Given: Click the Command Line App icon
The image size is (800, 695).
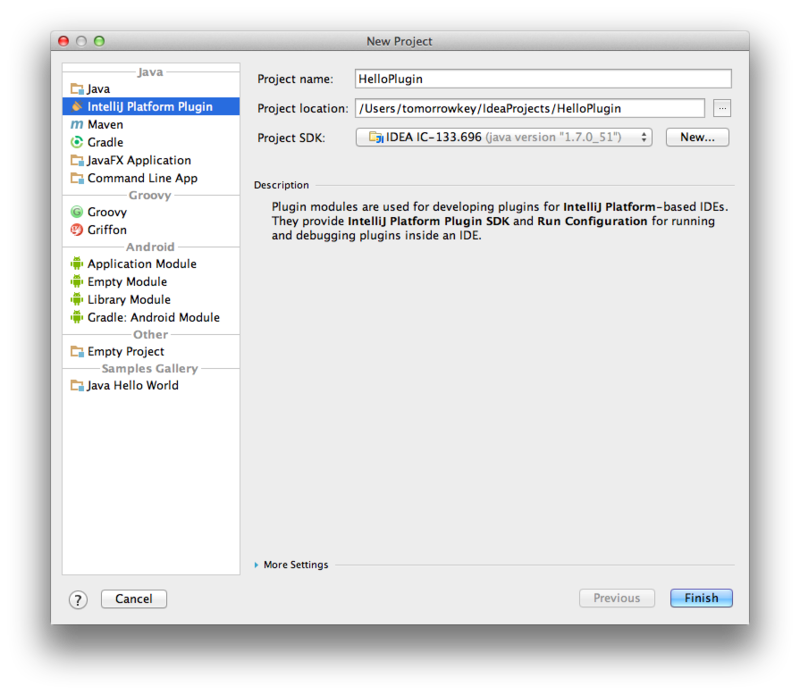Looking at the screenshot, I should [77, 178].
